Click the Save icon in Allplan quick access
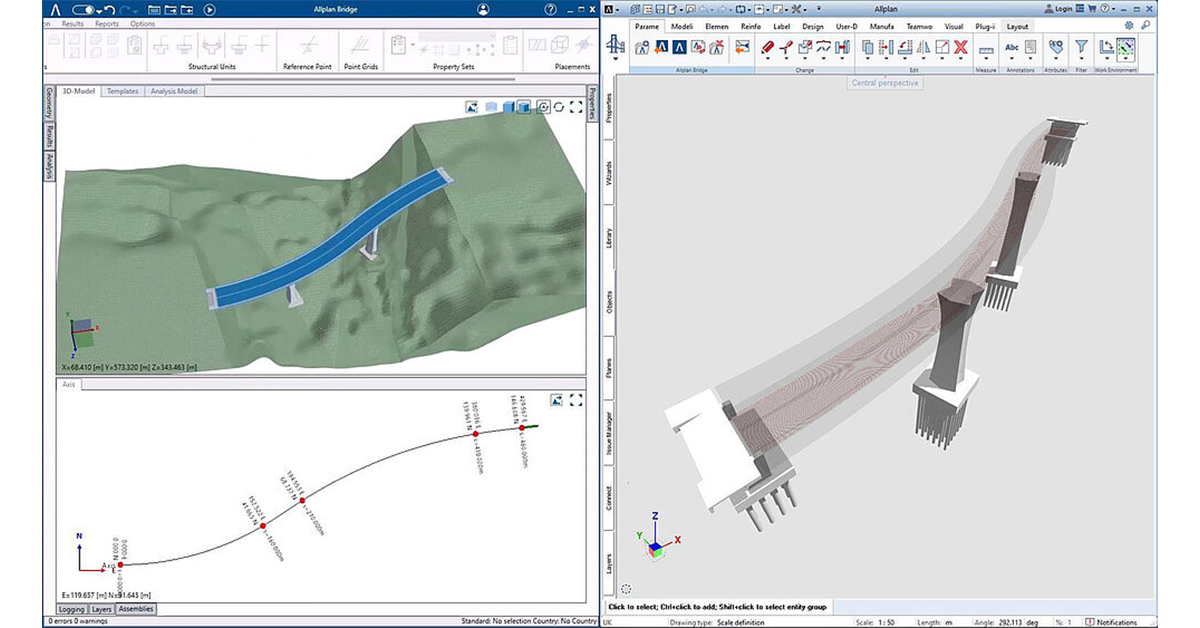 coord(662,9)
